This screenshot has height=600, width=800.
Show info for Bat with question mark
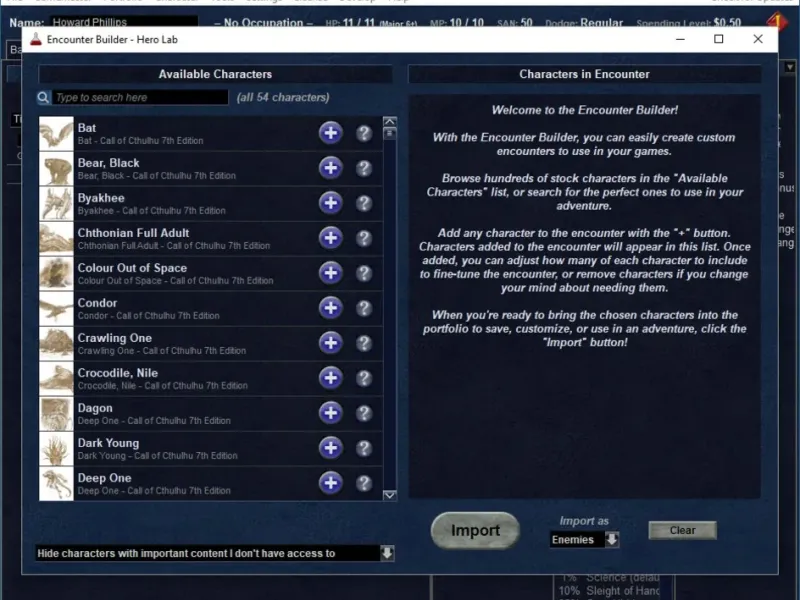pos(364,134)
